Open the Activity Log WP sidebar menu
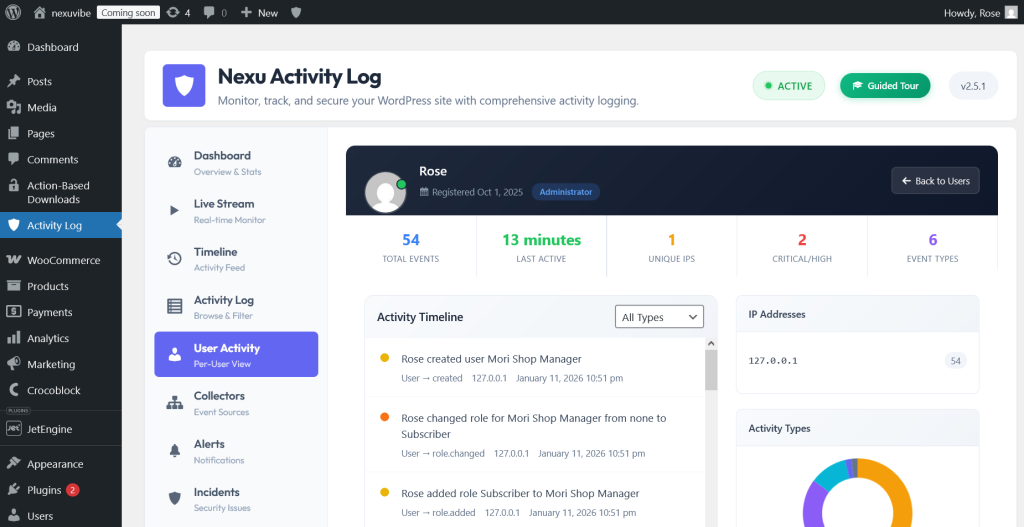 [61, 225]
